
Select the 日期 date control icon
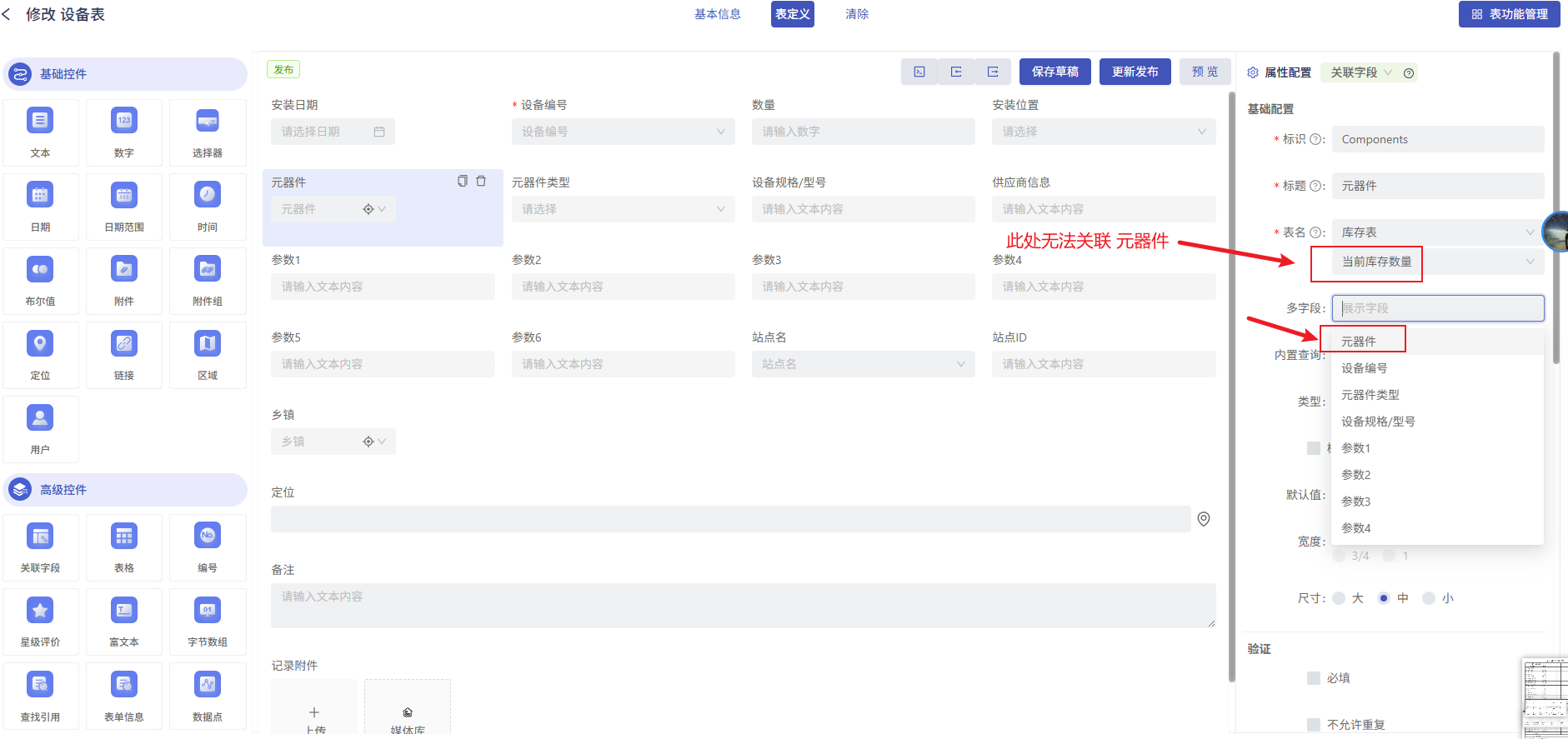[40, 195]
